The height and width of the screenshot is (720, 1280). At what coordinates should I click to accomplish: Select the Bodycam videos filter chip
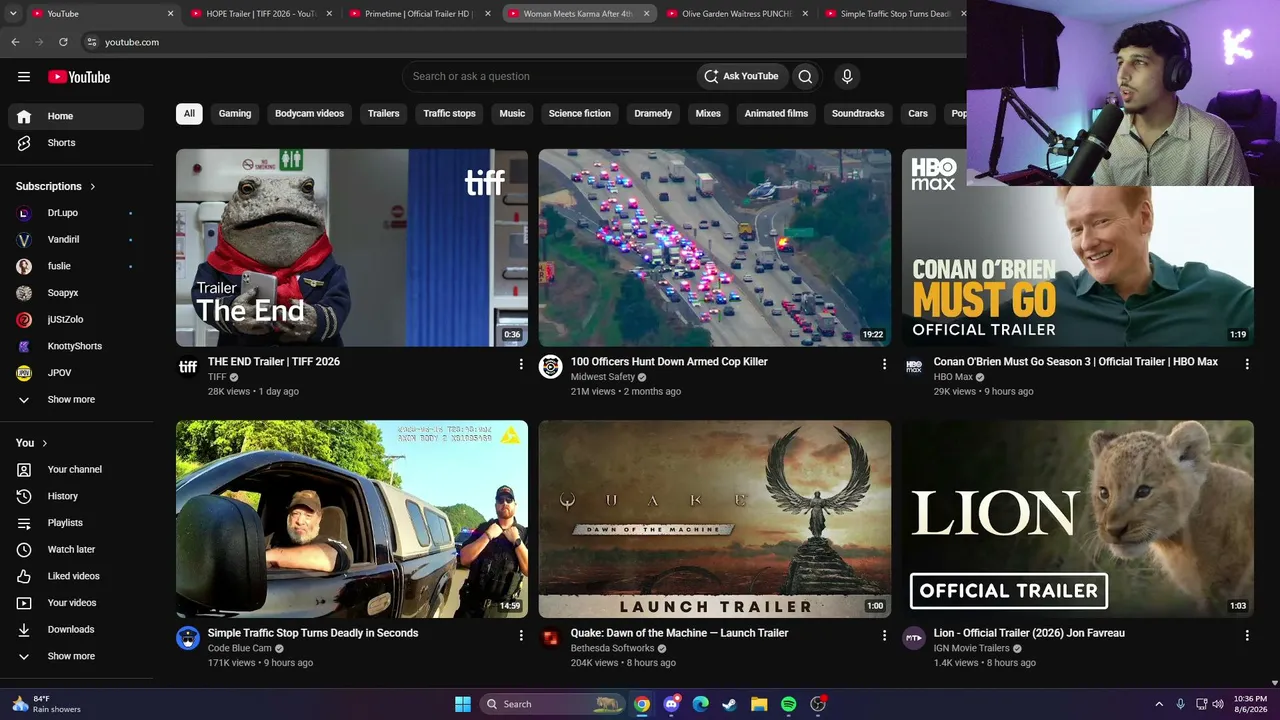click(309, 113)
